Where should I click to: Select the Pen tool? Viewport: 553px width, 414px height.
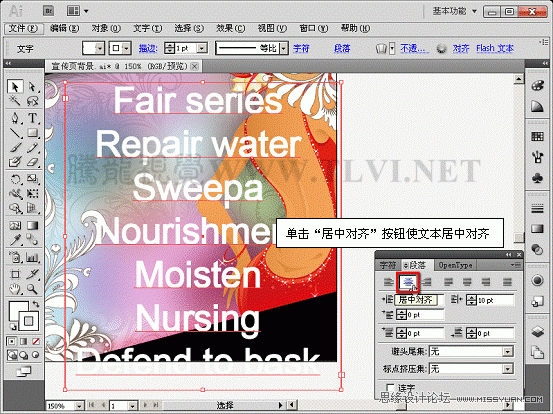click(15, 118)
